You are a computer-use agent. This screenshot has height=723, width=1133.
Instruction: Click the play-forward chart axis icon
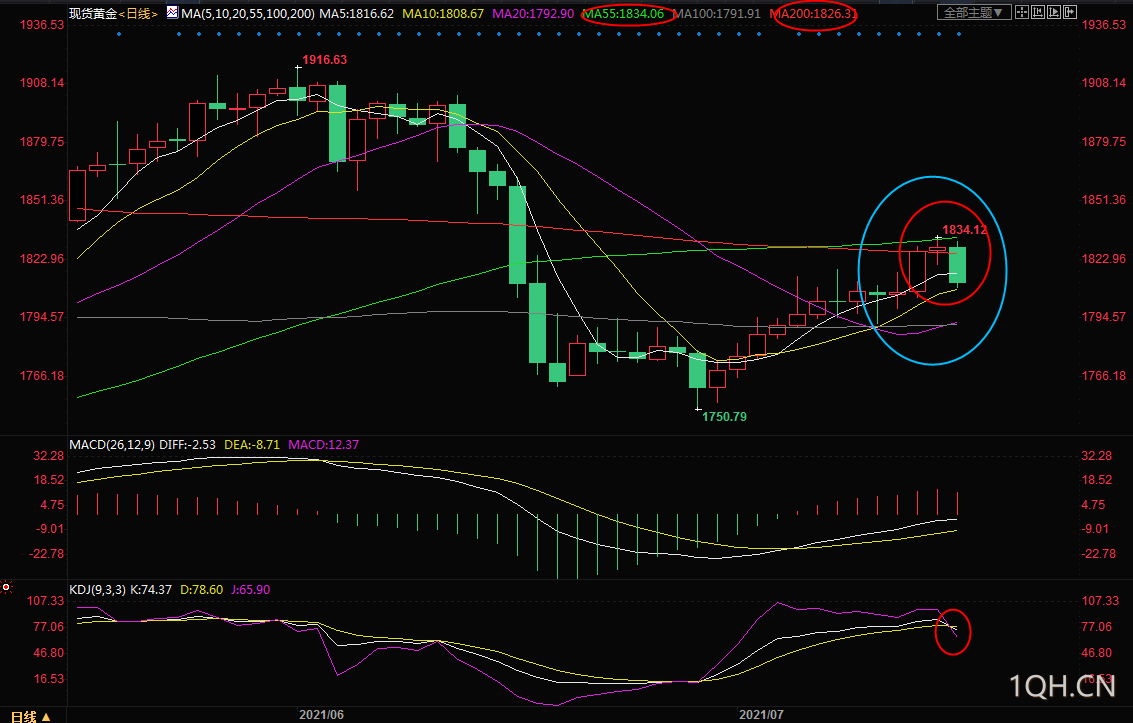[1054, 12]
